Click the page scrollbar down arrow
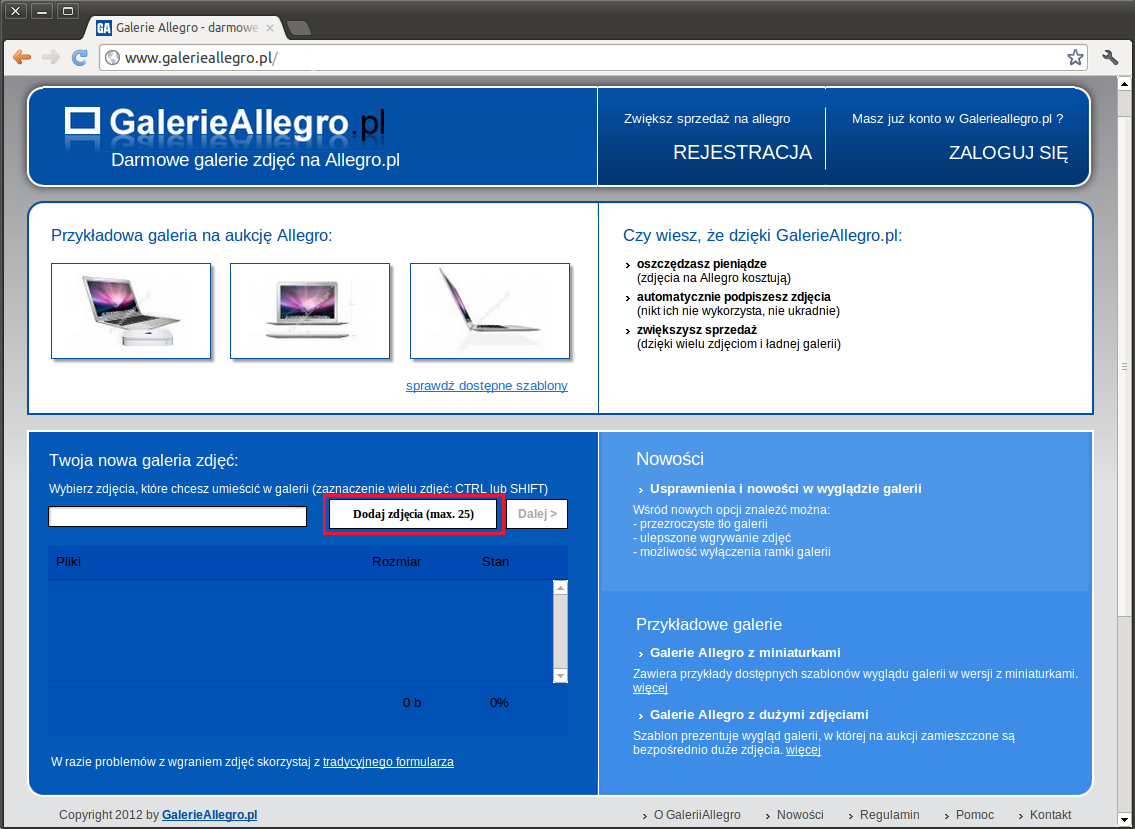The image size is (1135, 829). coord(1125,820)
